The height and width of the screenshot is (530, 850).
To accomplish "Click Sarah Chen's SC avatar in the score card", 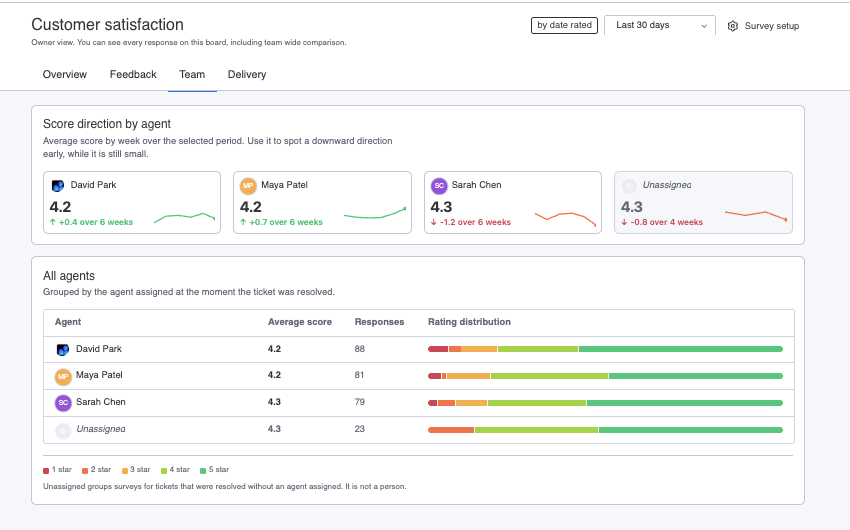I will coord(439,186).
